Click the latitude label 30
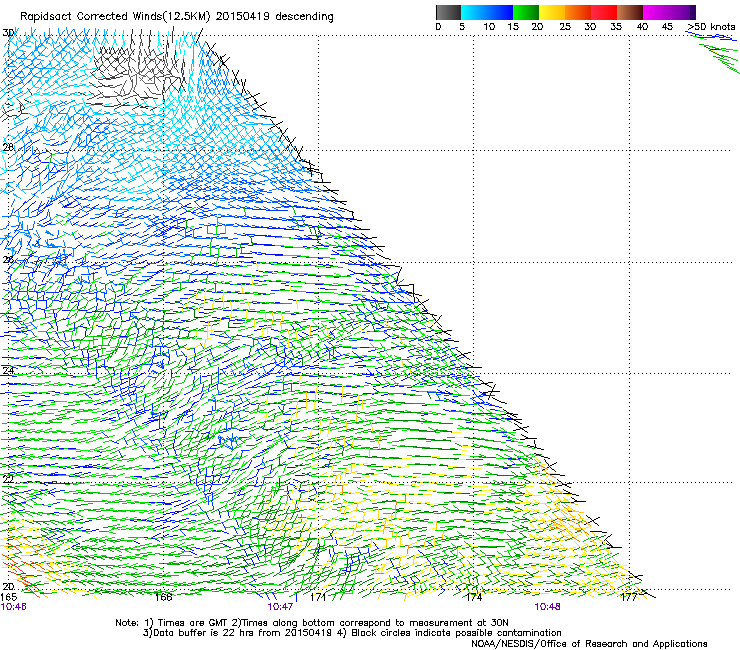Viewport: 740px width, 650px height. click(8, 33)
